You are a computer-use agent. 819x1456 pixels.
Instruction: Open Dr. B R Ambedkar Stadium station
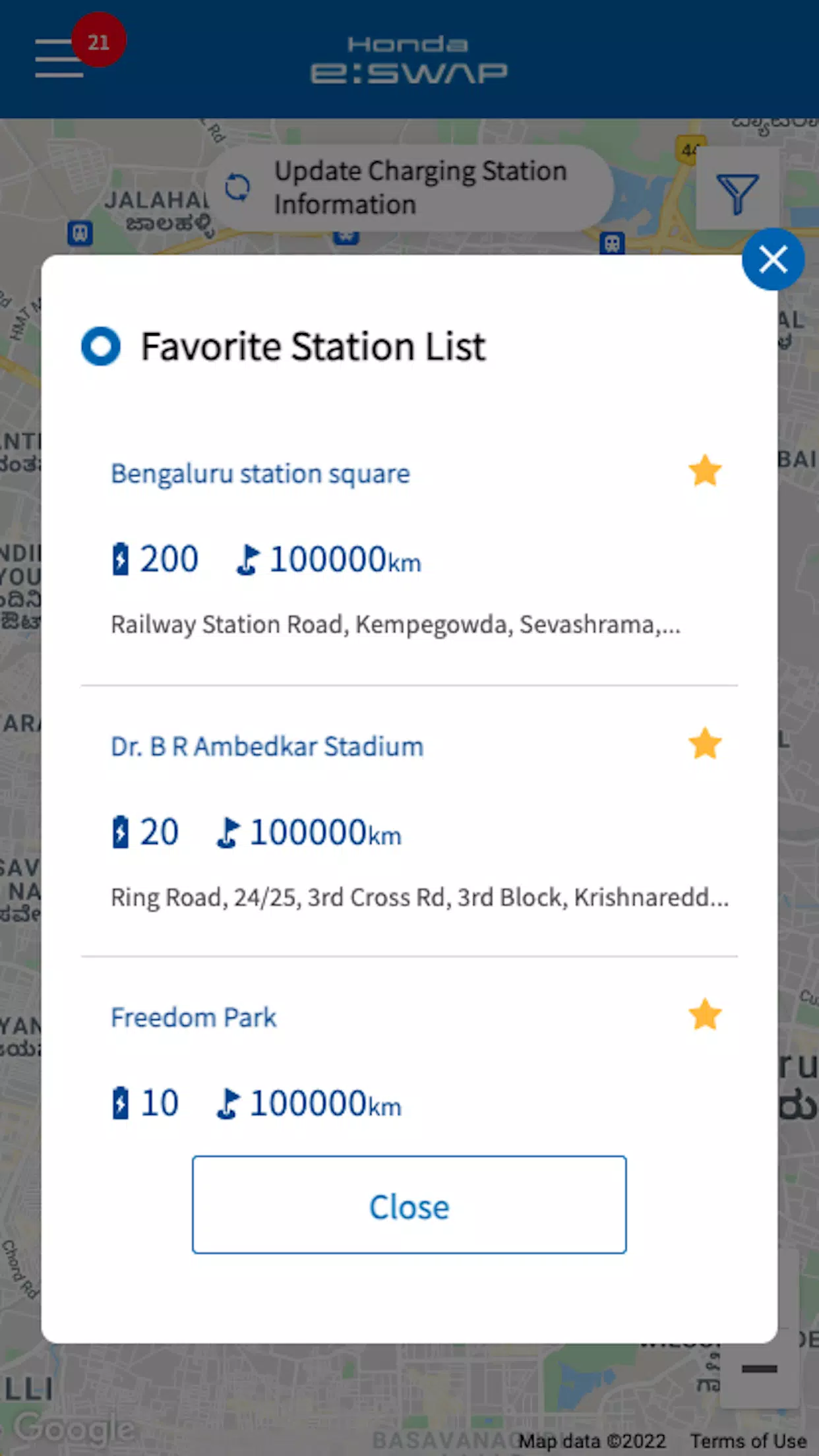point(267,746)
